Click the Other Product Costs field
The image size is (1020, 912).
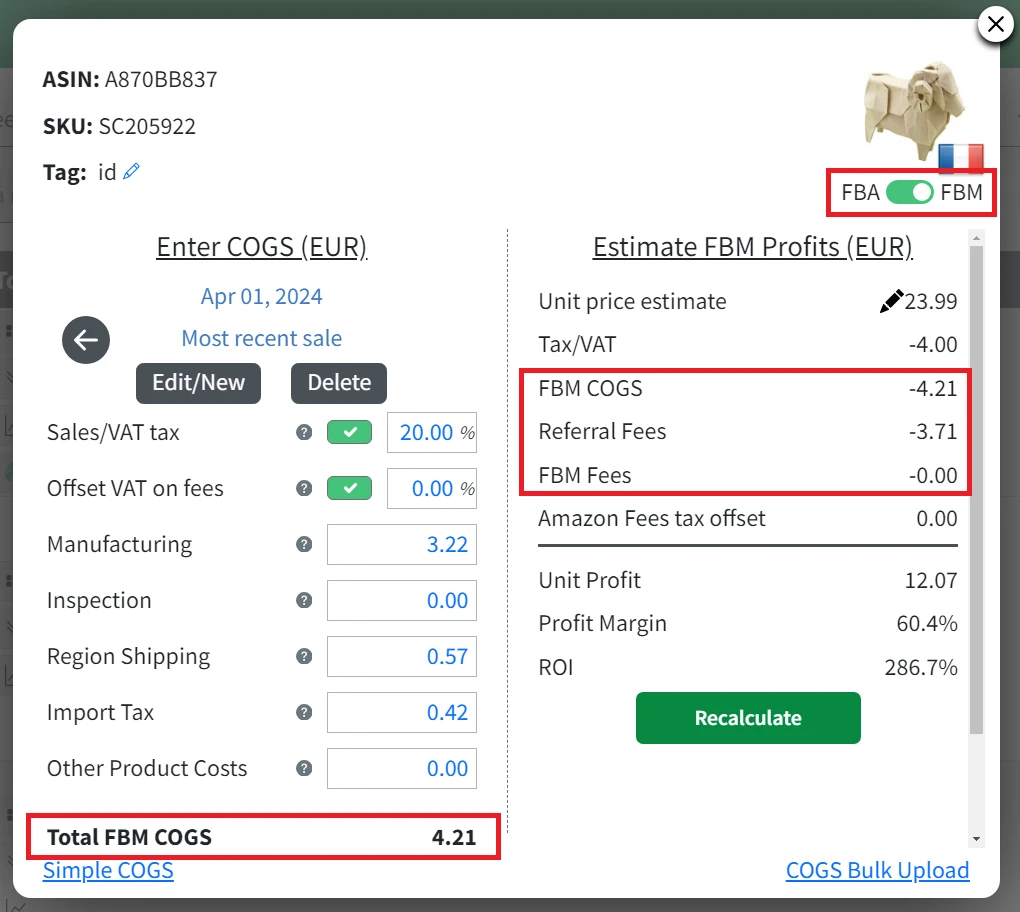pyautogui.click(x=402, y=768)
